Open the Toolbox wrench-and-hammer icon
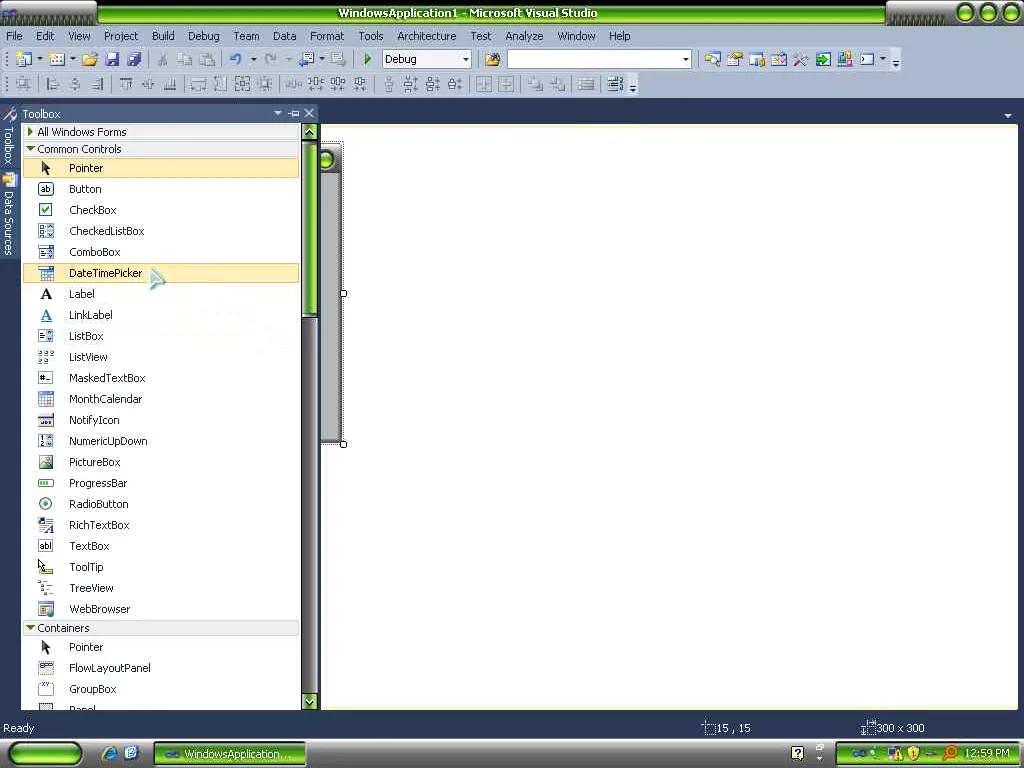 tap(801, 59)
